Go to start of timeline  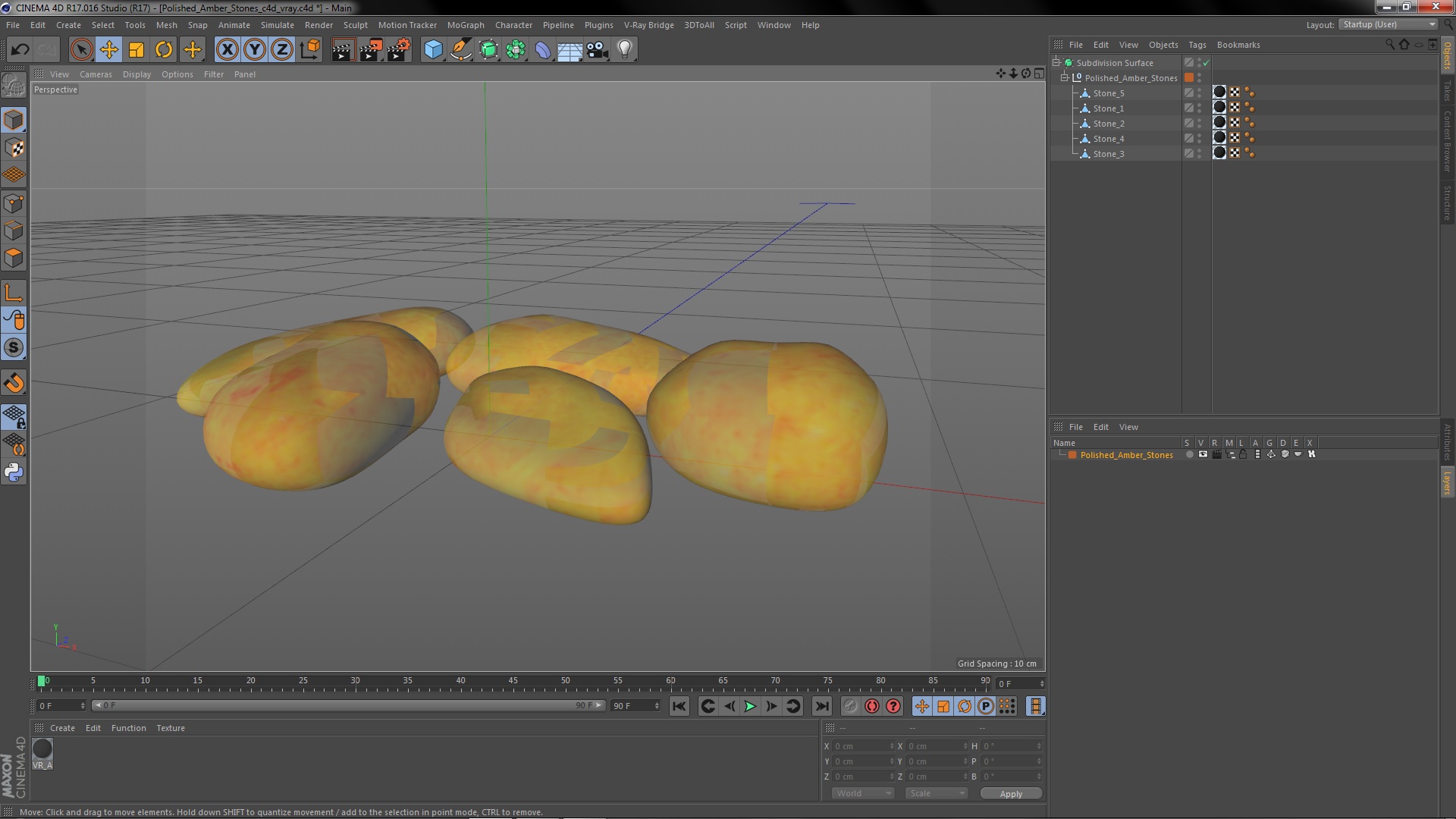[x=679, y=706]
